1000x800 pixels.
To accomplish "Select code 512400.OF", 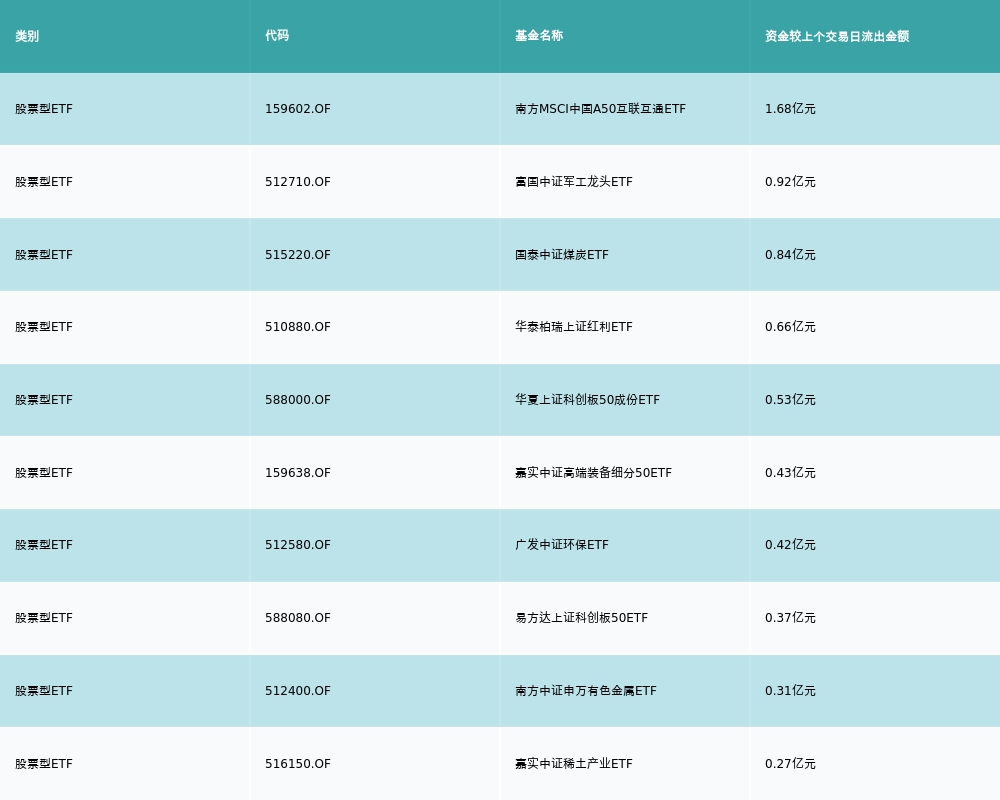I will tap(298, 691).
